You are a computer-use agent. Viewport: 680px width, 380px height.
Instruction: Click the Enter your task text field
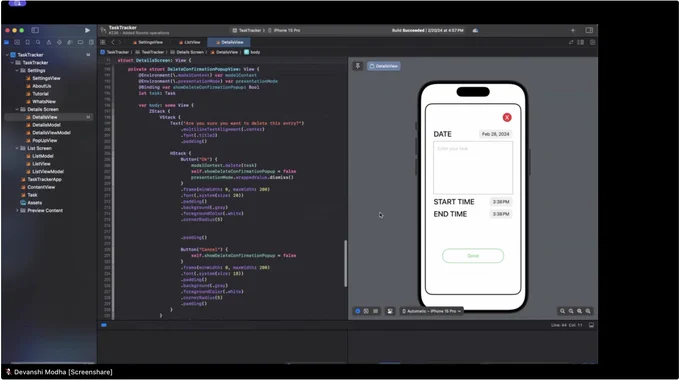tap(473, 167)
